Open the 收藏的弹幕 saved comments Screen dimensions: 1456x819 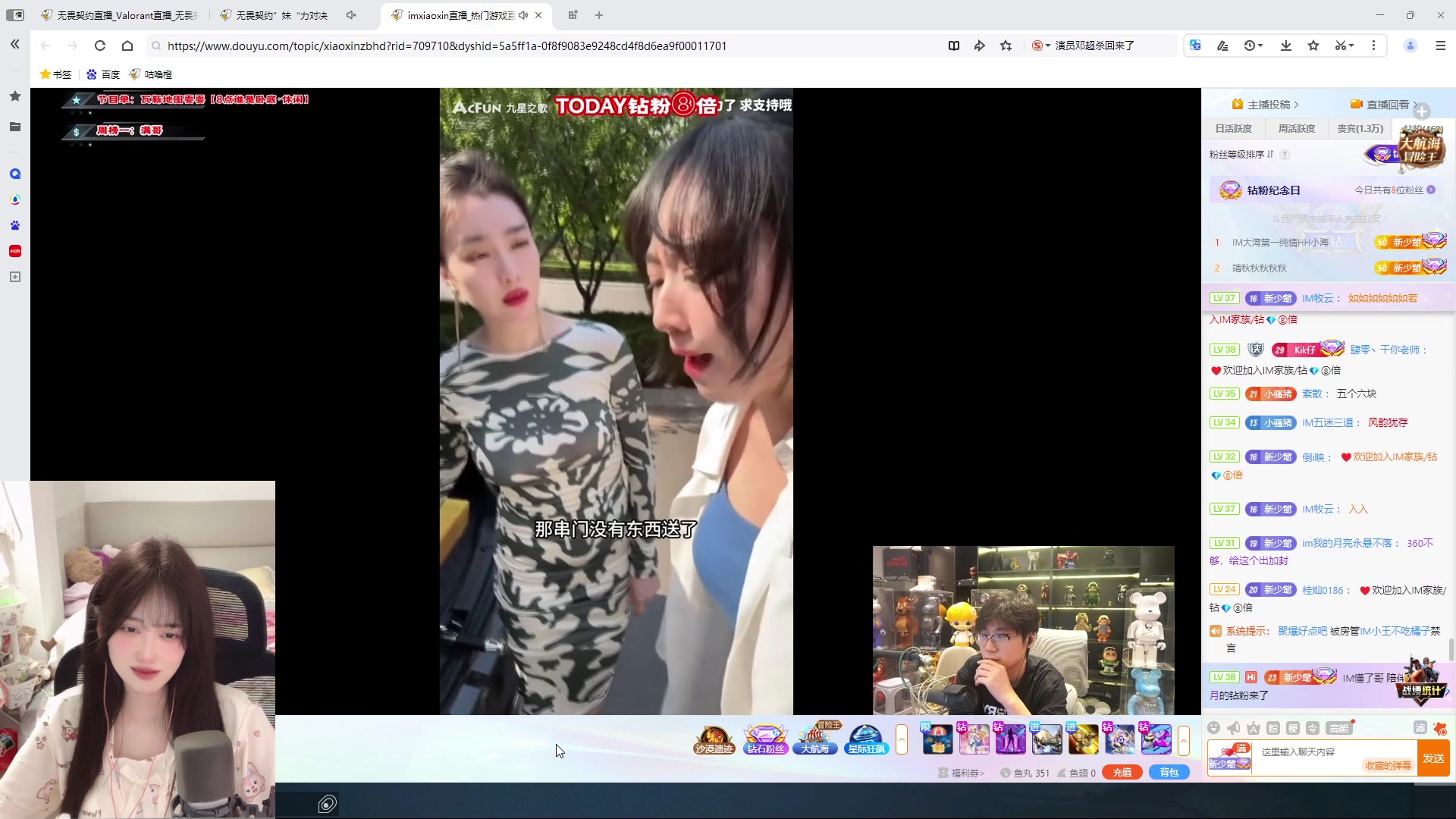[1388, 766]
